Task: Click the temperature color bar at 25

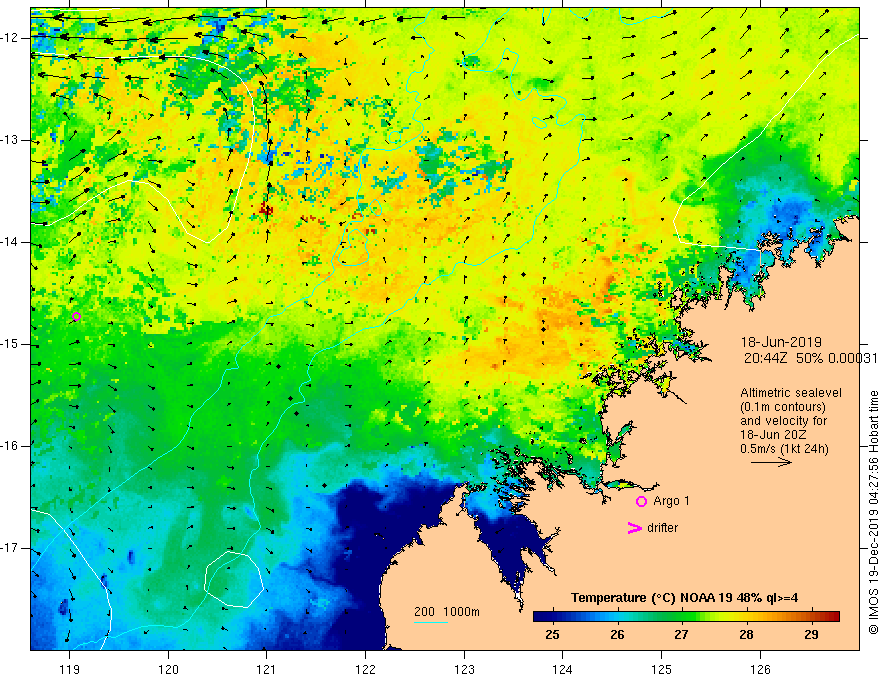Action: tap(553, 617)
